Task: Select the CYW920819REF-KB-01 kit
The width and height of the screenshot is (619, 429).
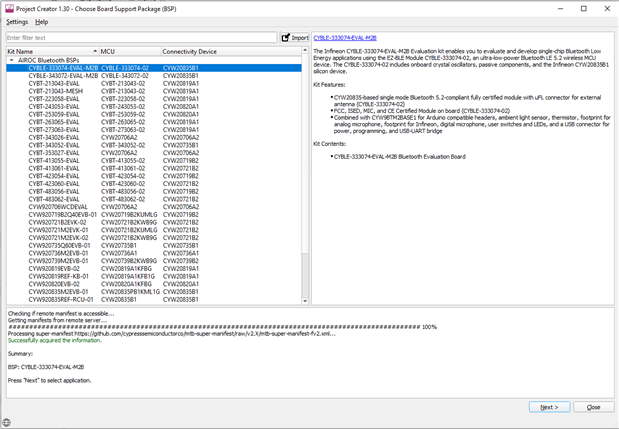Action: pos(59,276)
